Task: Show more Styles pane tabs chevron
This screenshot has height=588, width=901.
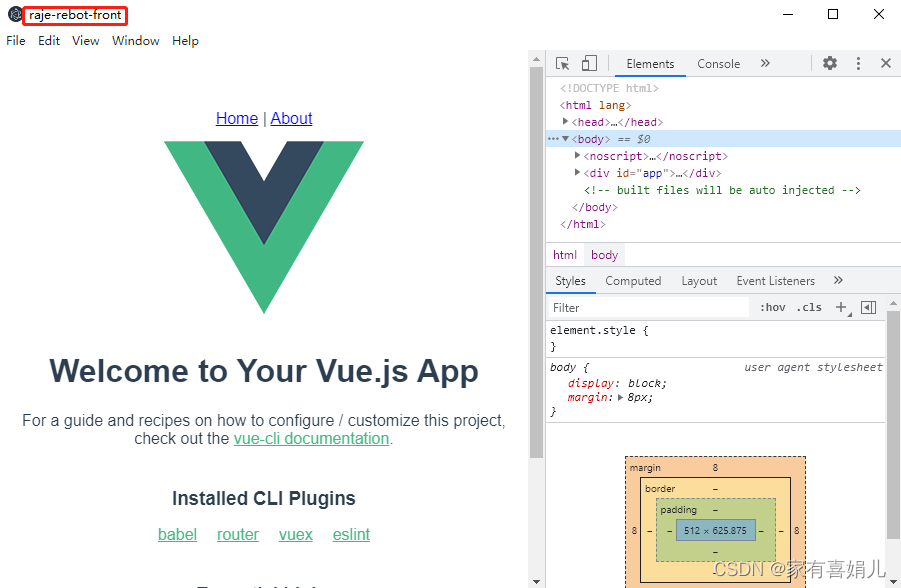Action: click(838, 280)
